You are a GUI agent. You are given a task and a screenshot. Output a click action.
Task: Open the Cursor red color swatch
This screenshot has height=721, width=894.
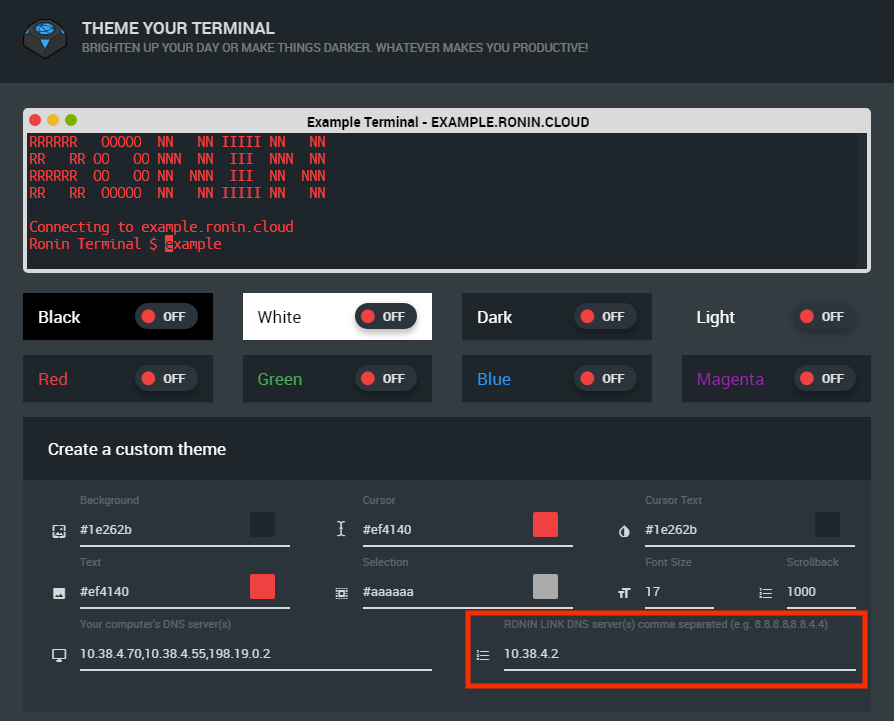click(545, 524)
